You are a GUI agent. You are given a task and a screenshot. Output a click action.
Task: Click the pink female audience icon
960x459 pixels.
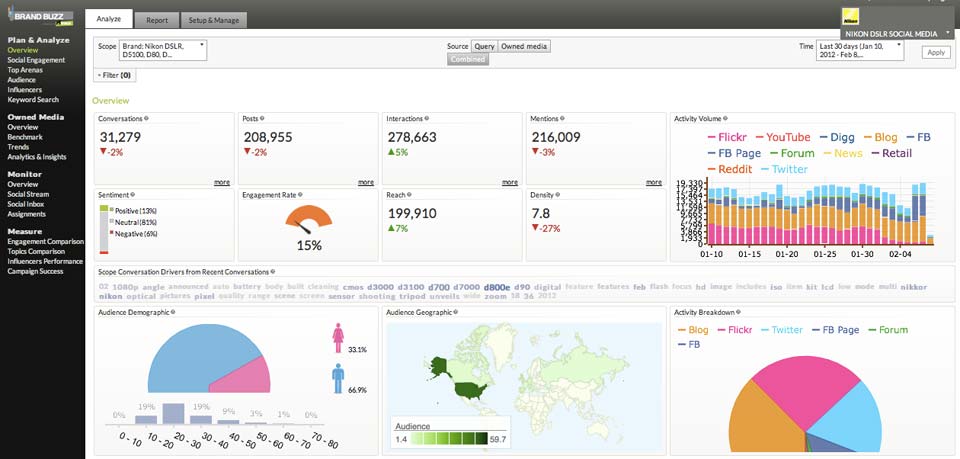point(337,338)
